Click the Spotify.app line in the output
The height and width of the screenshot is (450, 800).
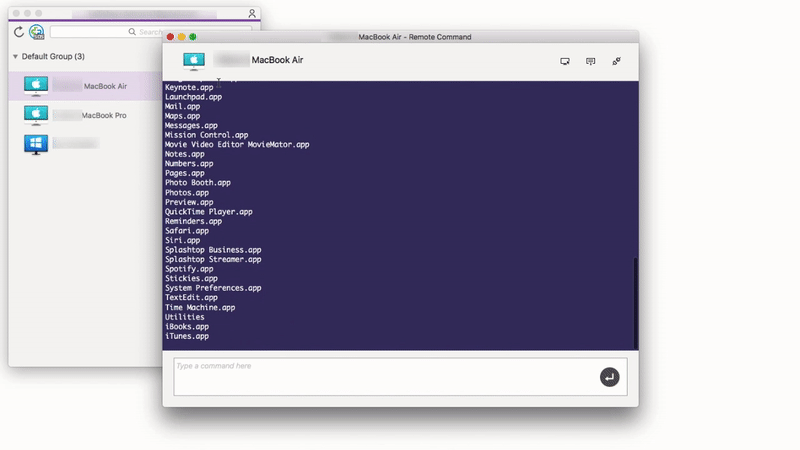[x=189, y=269]
